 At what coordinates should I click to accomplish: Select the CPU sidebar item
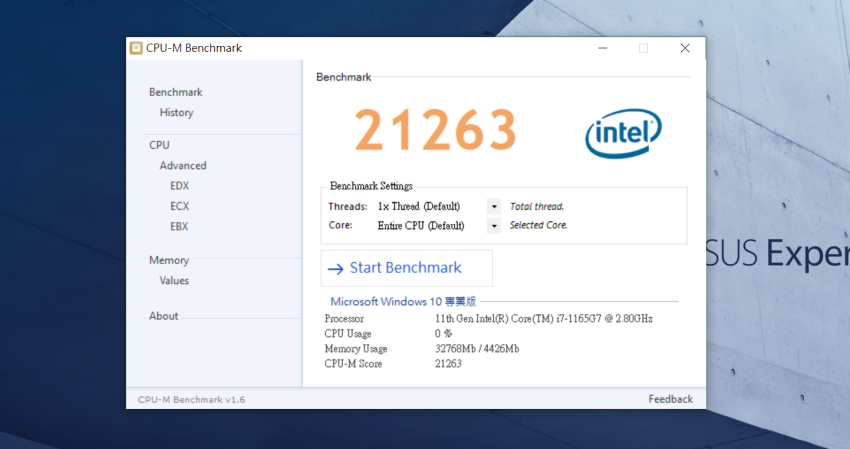point(159,145)
